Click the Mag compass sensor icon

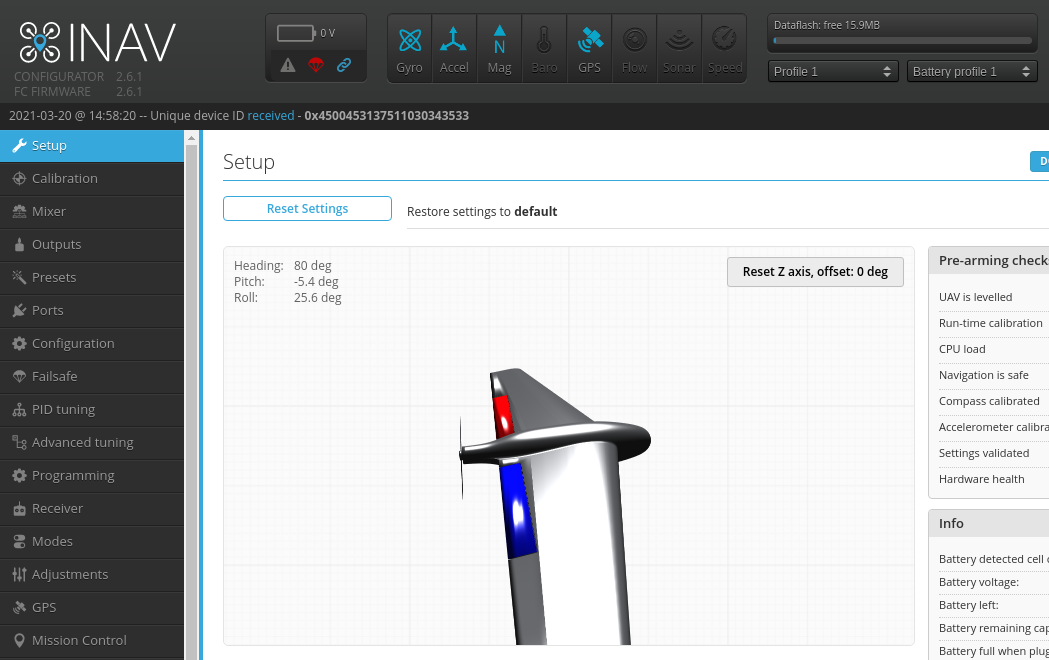point(499,49)
